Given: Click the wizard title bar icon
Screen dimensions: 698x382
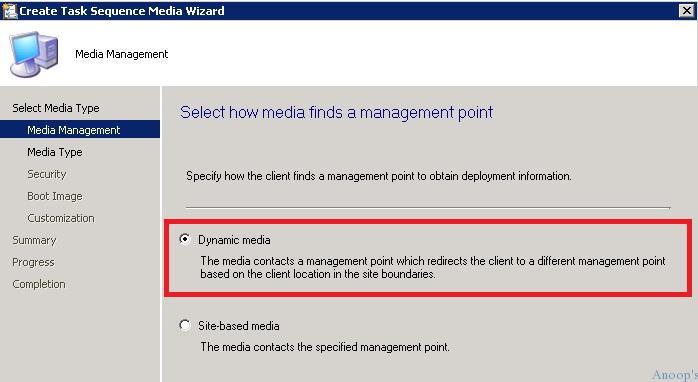Looking at the screenshot, I should (9, 10).
